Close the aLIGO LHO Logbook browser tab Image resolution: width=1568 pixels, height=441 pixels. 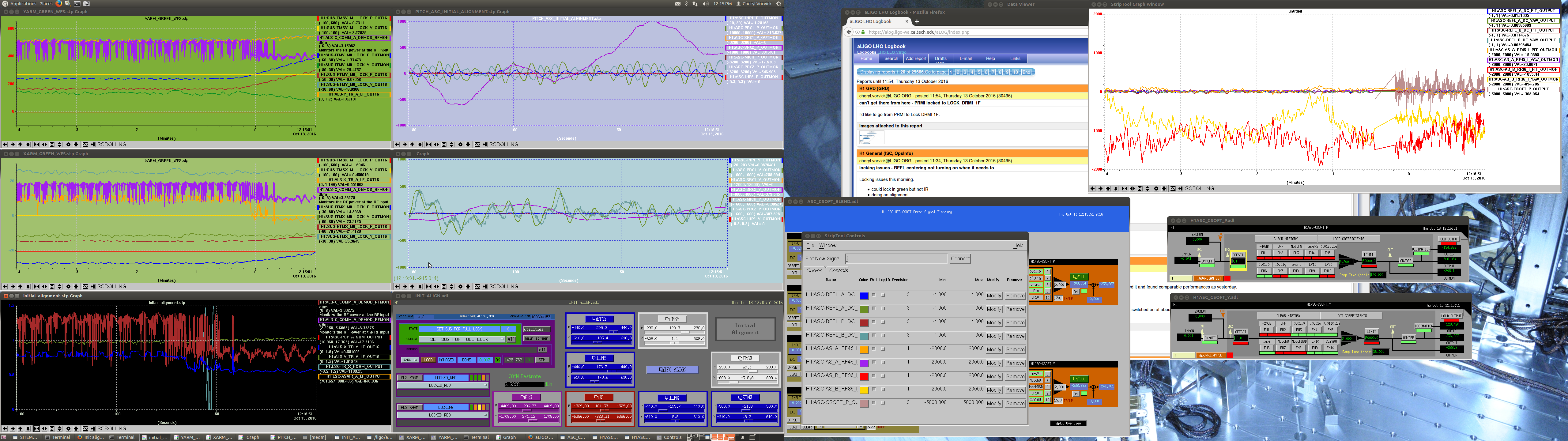907,21
